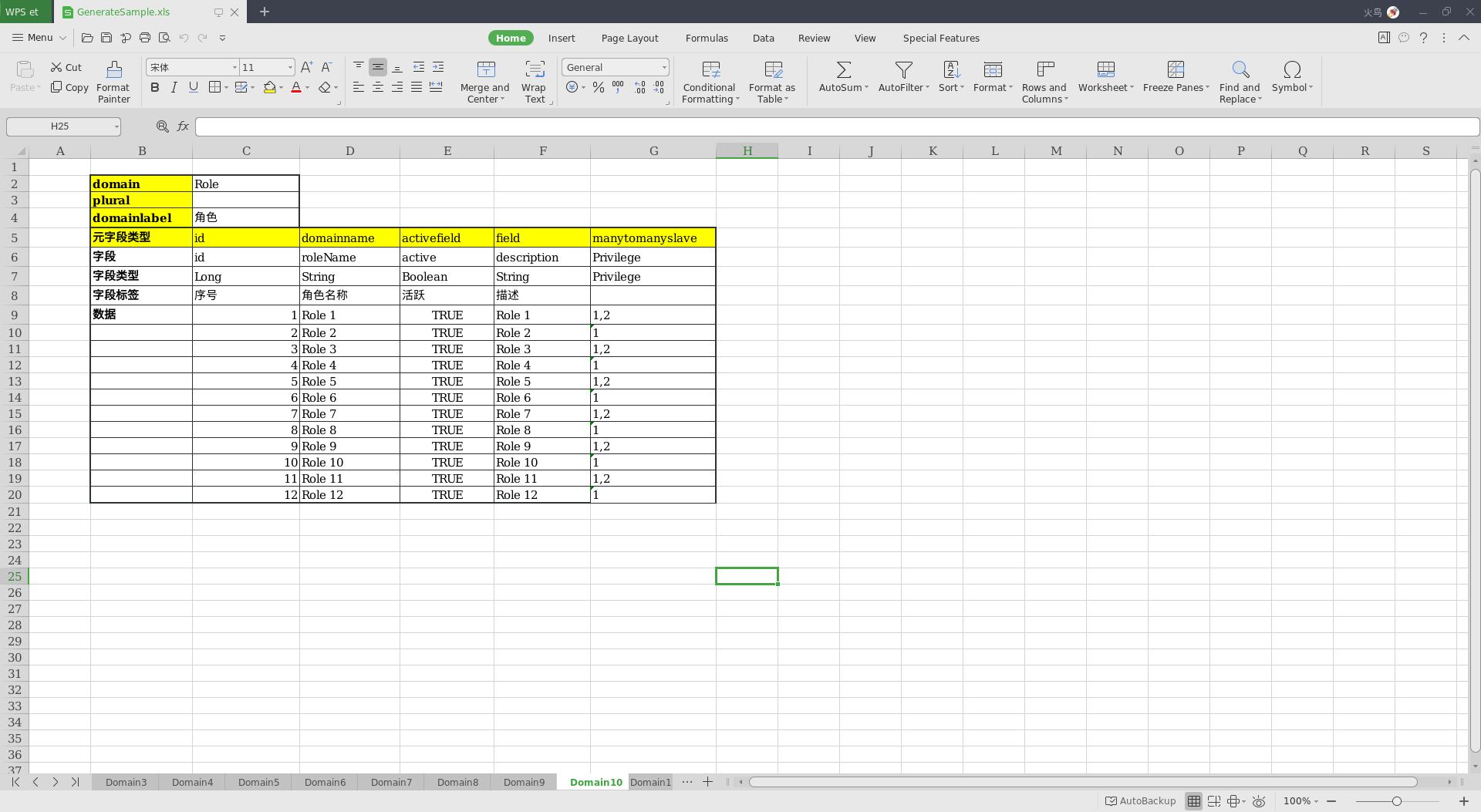Image resolution: width=1481 pixels, height=812 pixels.
Task: Click the AutoFilter funnel icon
Action: pos(904,69)
